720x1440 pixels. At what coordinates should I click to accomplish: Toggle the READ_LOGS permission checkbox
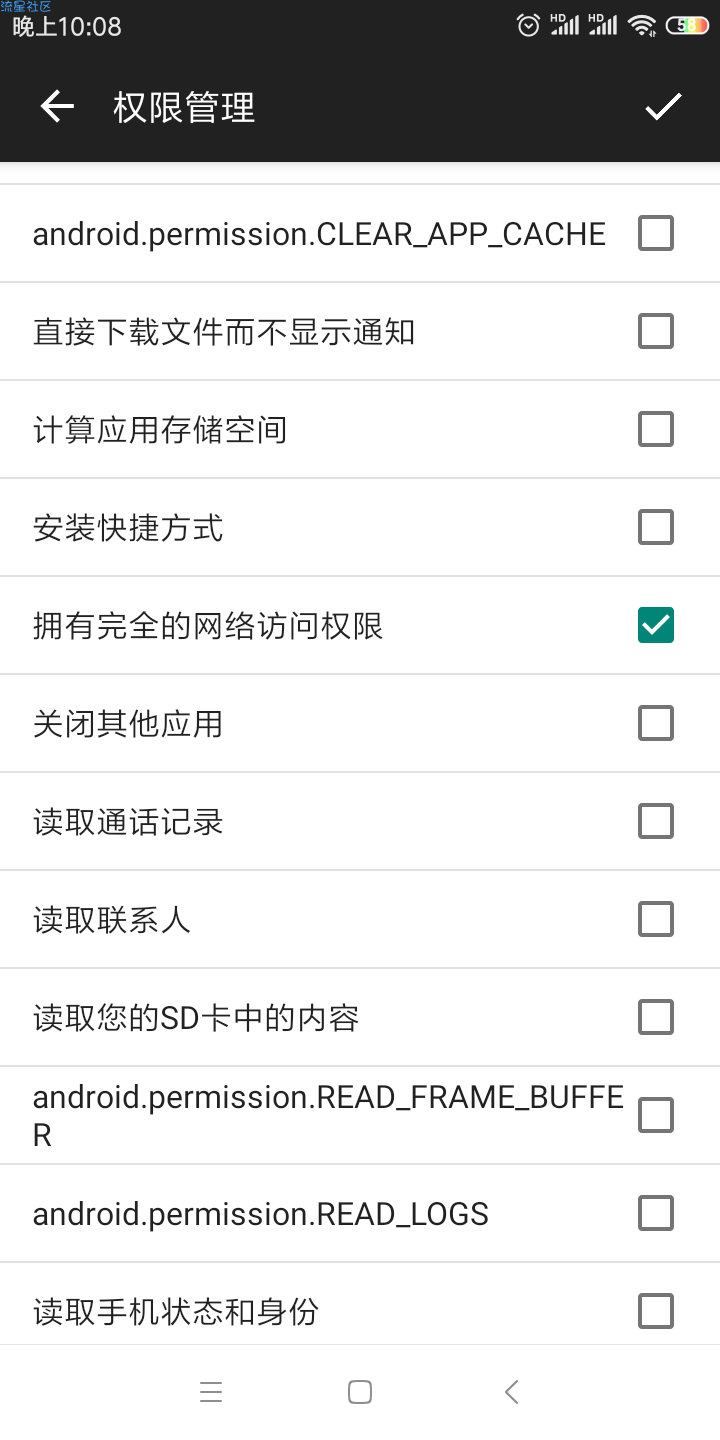[x=656, y=1214]
